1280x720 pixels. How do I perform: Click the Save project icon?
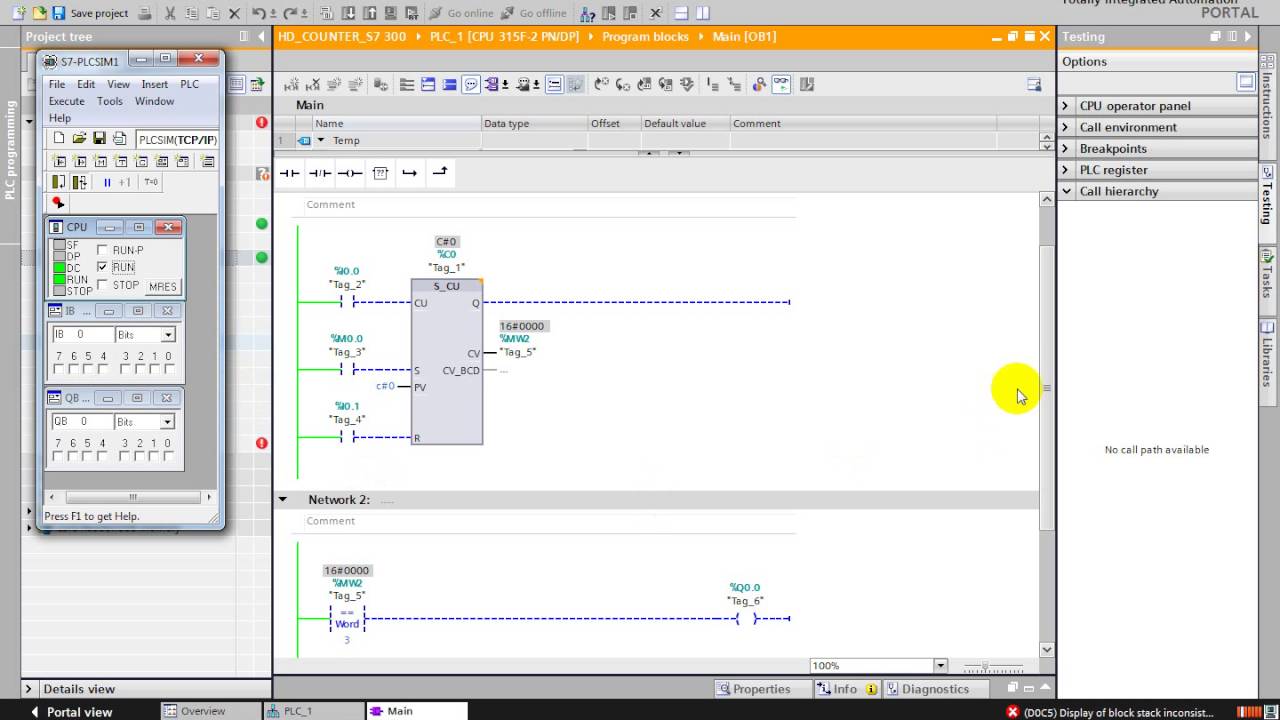(58, 13)
